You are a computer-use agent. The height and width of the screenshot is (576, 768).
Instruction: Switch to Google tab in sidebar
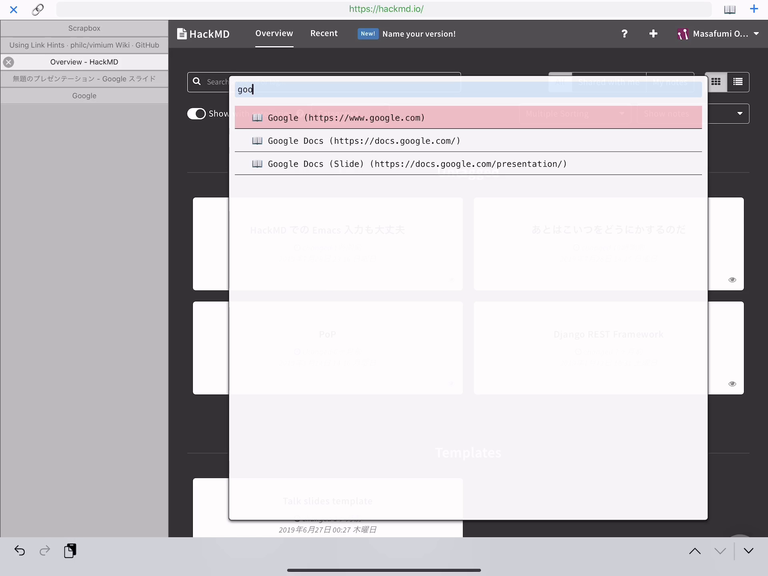pos(84,96)
